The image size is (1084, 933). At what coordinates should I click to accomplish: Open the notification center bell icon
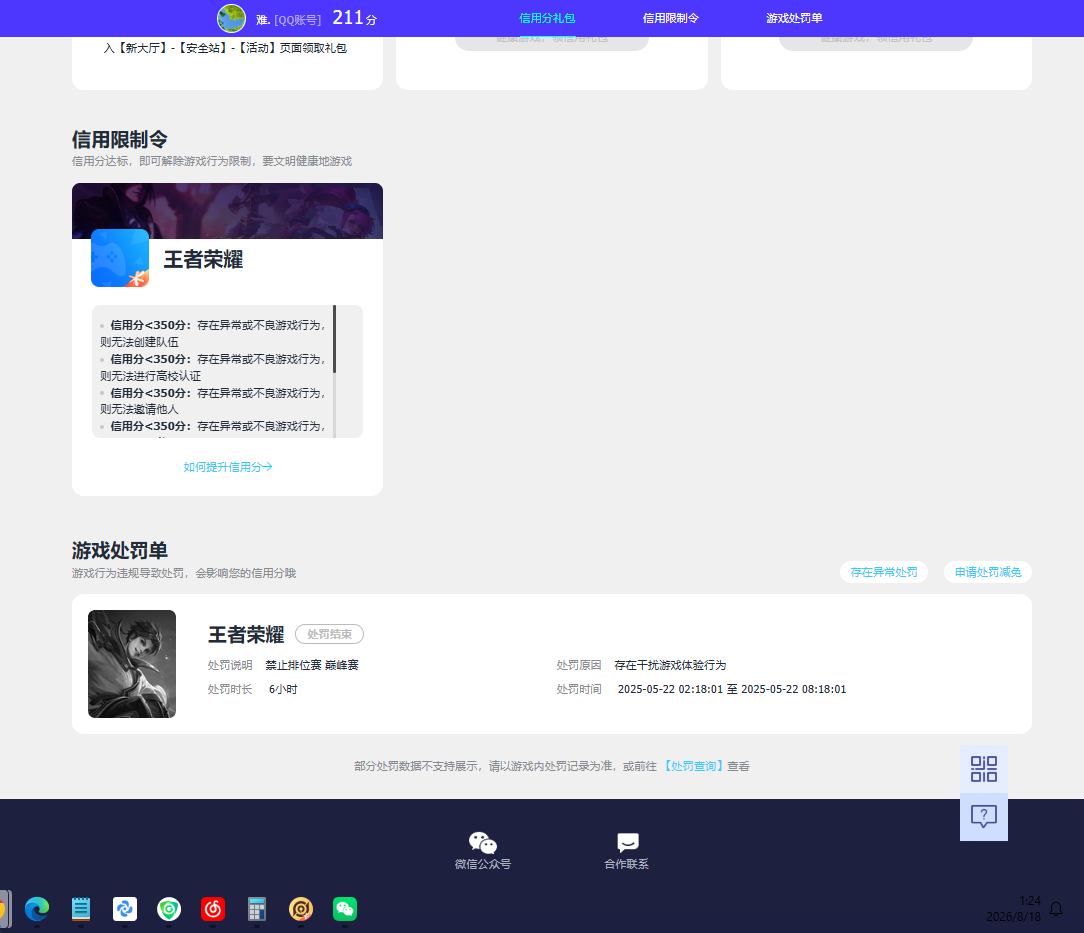[x=1056, y=909]
